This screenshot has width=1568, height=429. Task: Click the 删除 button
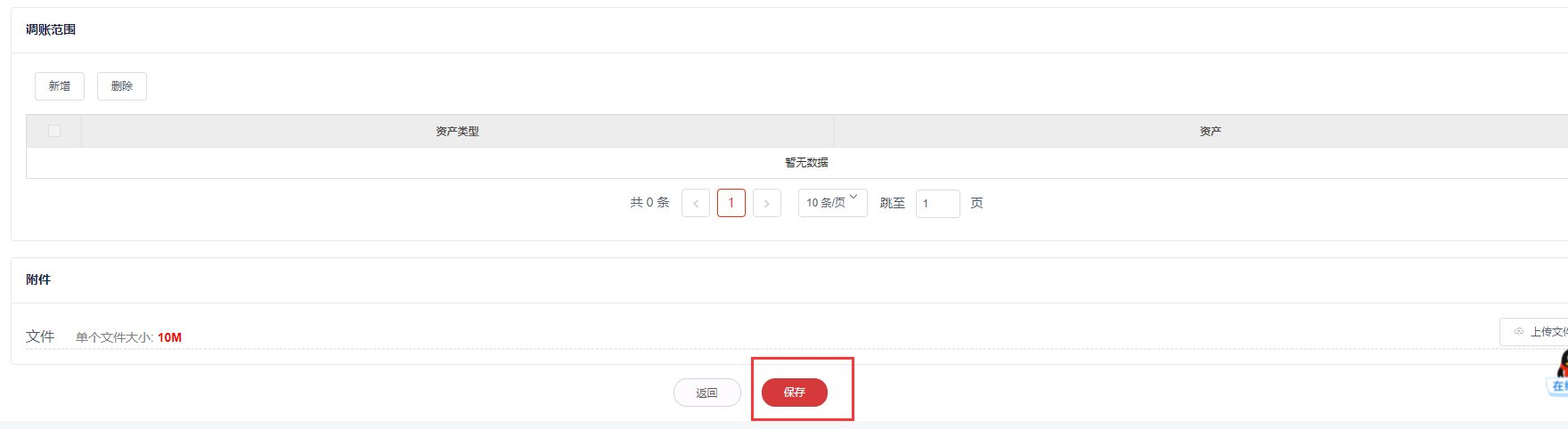(x=122, y=86)
